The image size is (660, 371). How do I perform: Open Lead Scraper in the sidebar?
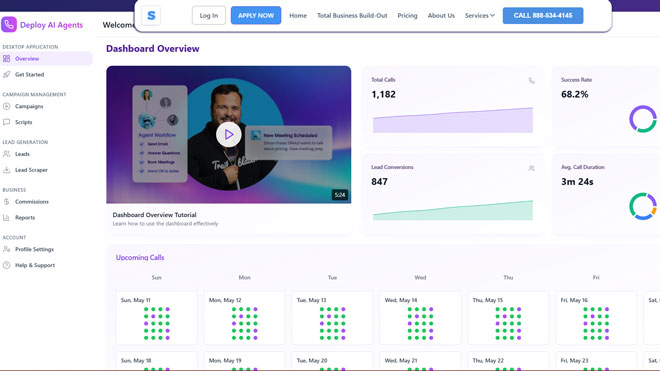click(46, 170)
